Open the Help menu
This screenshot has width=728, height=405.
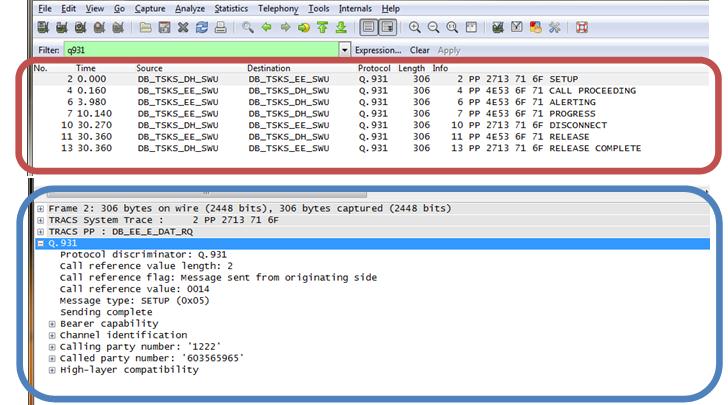coord(390,8)
